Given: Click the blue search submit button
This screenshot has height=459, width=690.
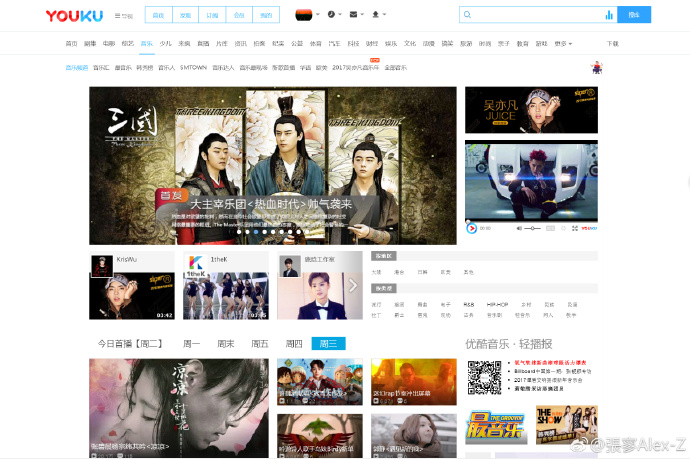Looking at the screenshot, I should pyautogui.click(x=634, y=15).
